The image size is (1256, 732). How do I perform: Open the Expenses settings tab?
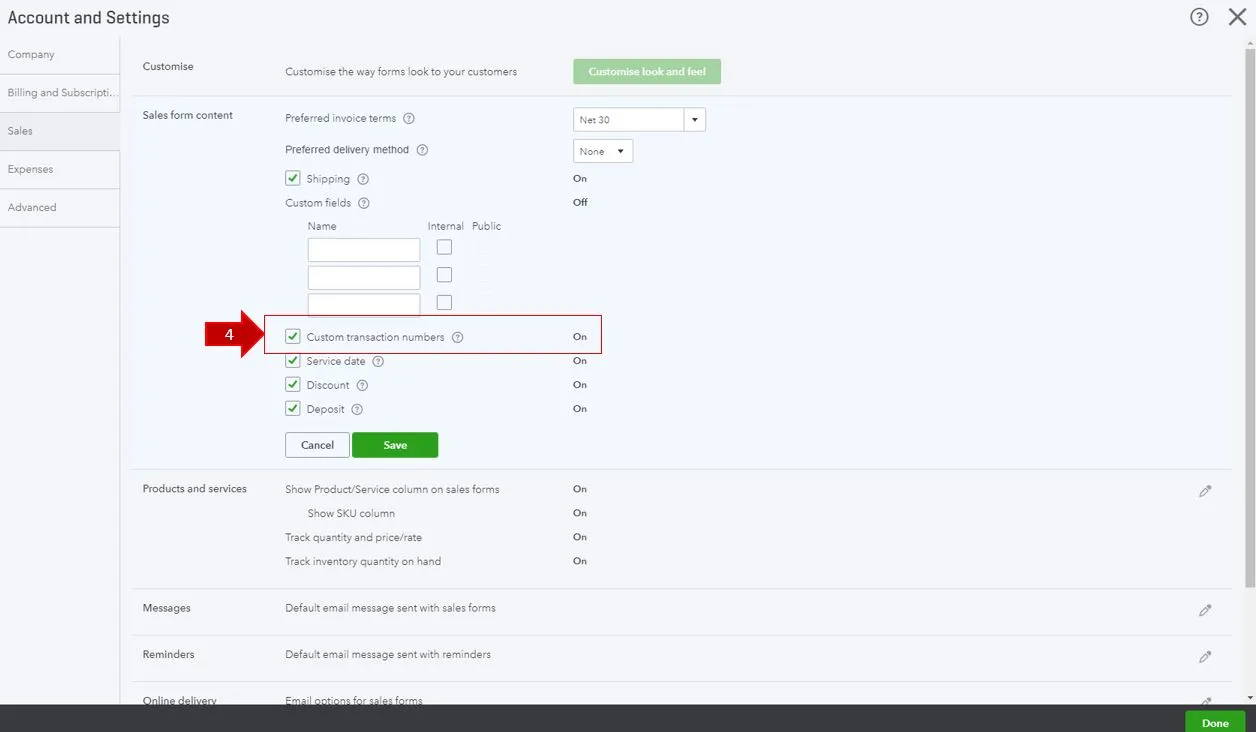coord(31,169)
